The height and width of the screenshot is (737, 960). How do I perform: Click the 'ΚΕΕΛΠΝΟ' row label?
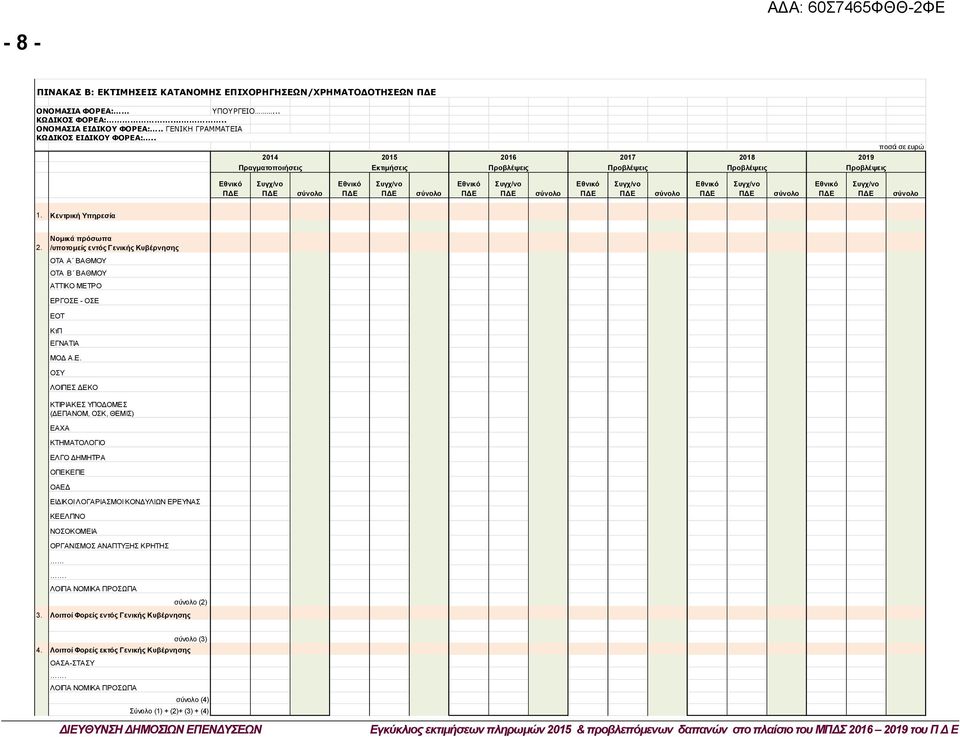[x=68, y=516]
